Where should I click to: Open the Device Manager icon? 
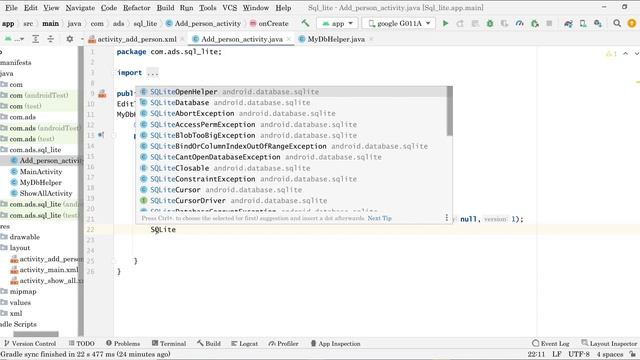pos(583,23)
